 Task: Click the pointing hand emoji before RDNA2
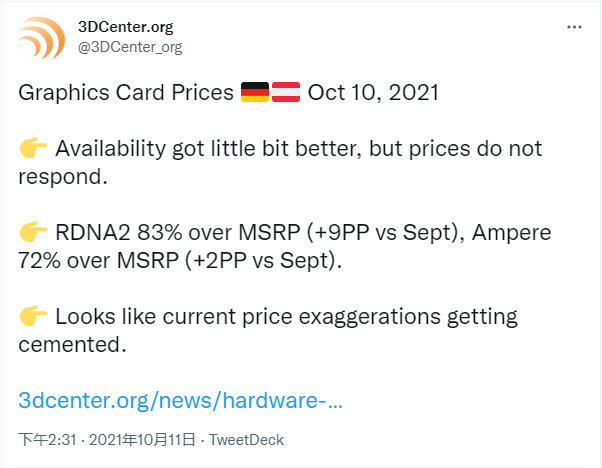(x=33, y=233)
